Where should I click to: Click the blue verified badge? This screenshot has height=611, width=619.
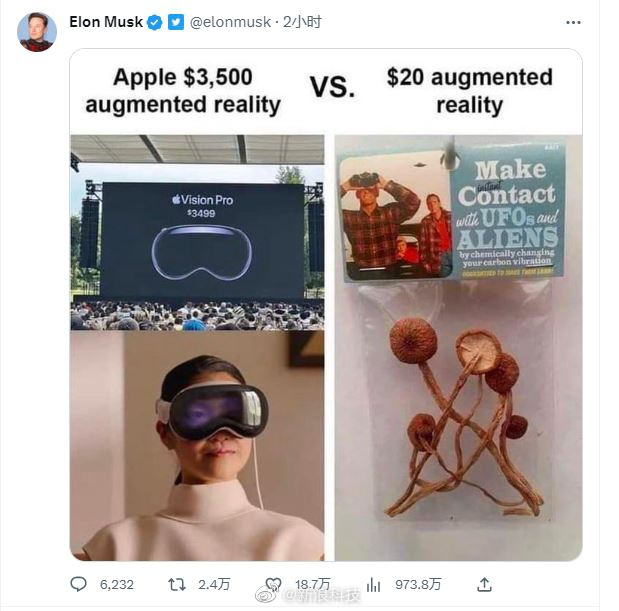point(154,22)
